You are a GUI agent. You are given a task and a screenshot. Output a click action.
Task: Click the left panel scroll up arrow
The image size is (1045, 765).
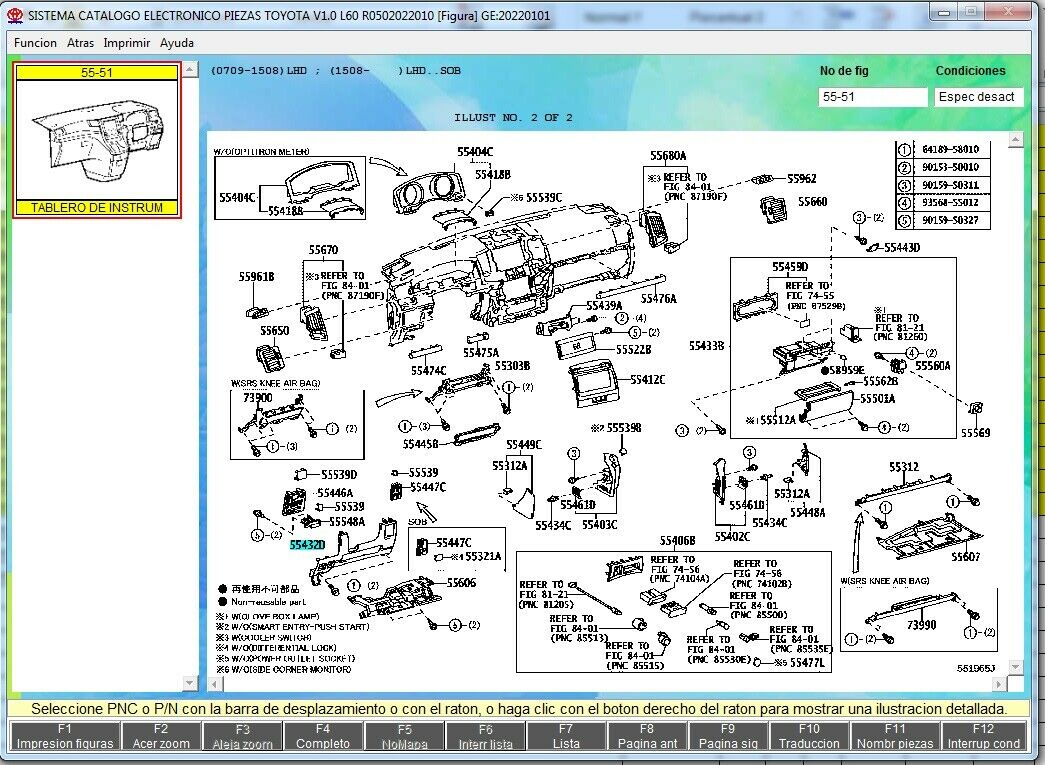click(x=190, y=70)
